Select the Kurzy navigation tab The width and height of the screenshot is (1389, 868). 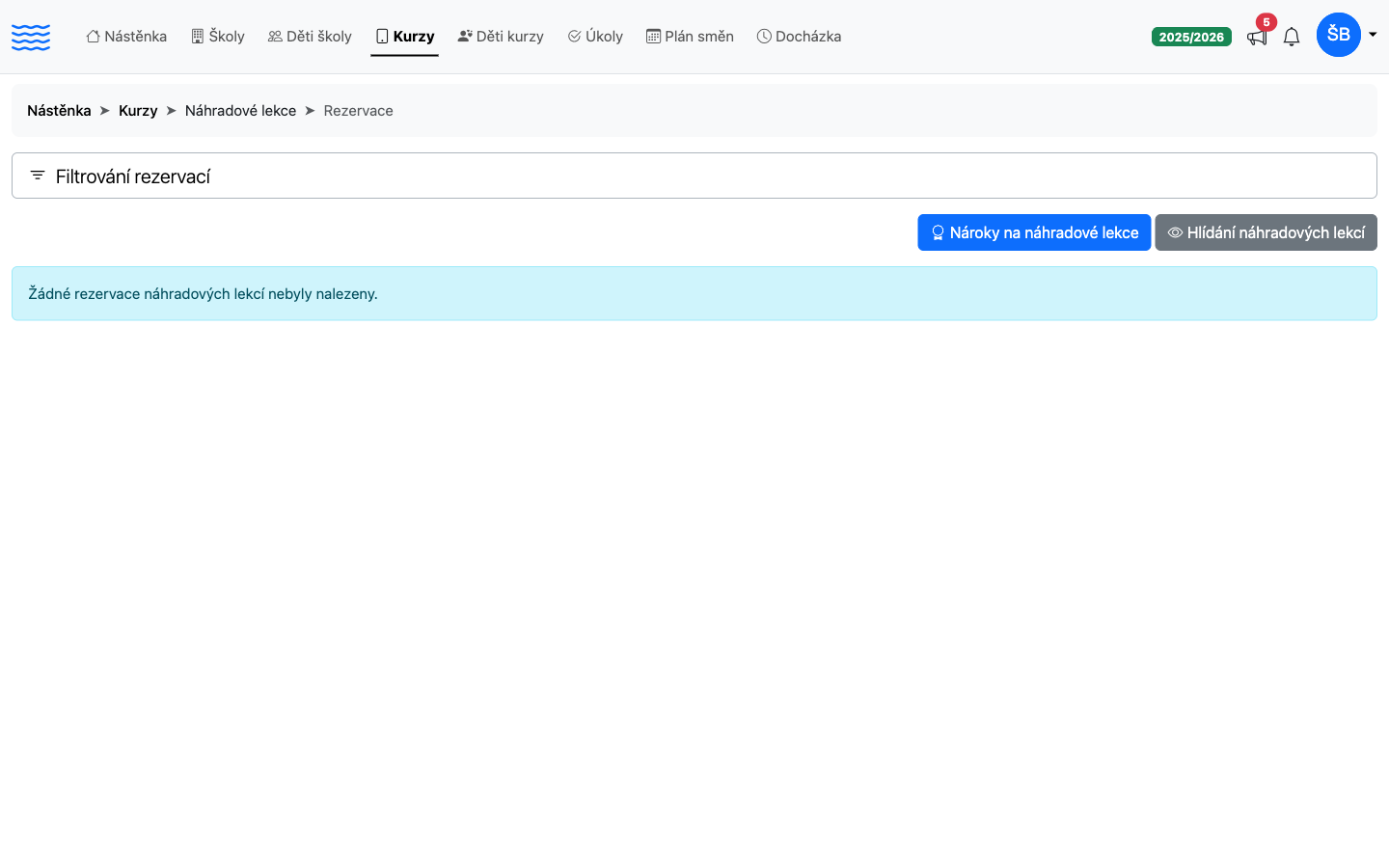[404, 37]
